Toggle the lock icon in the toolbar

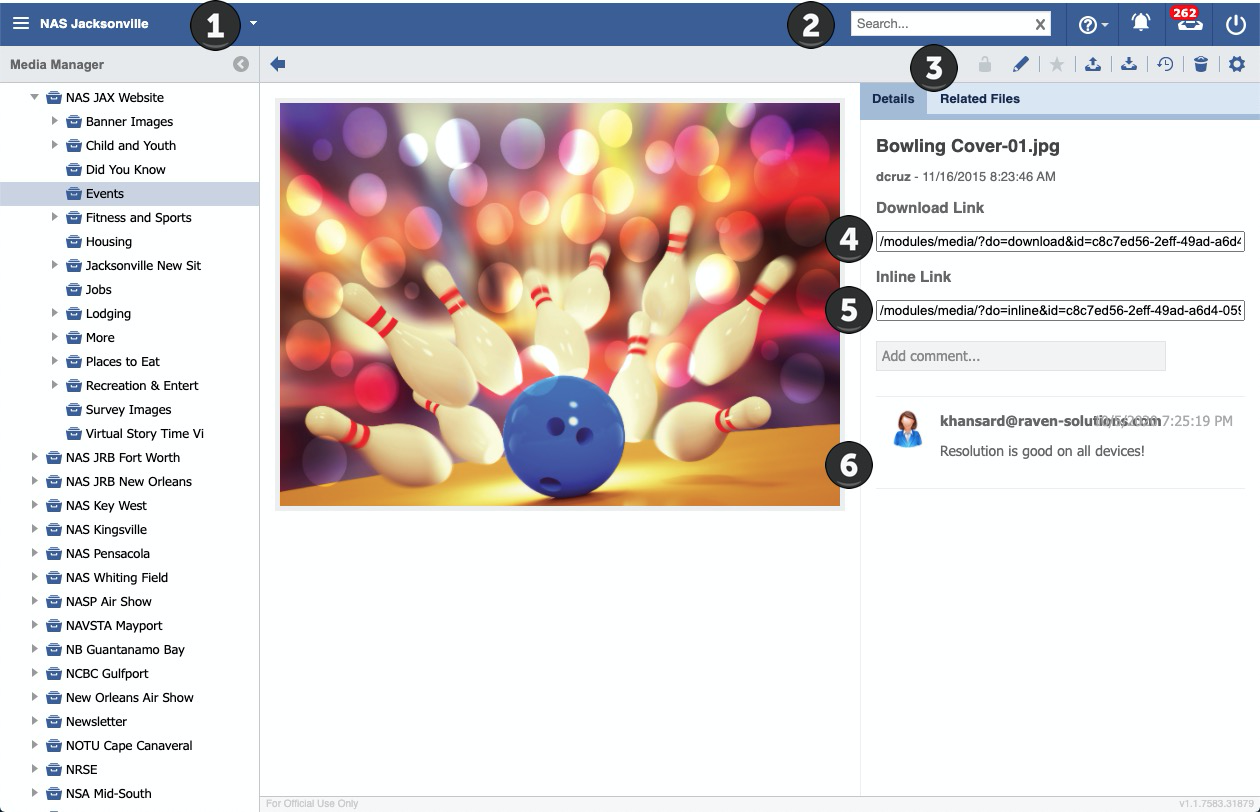[x=985, y=64]
